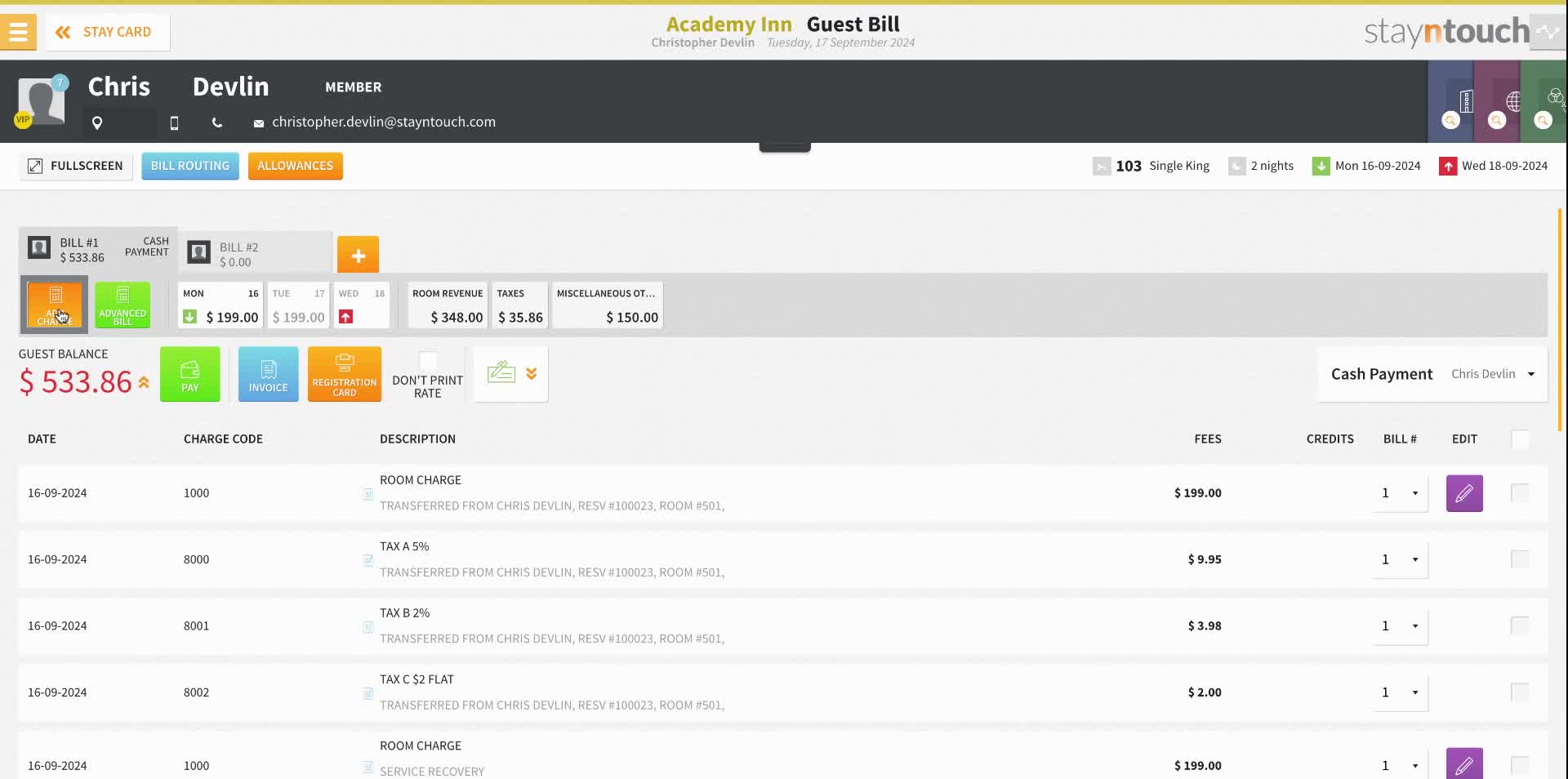Open details icon for Tax C $2 Flat
1568x779 pixels.
coord(367,693)
